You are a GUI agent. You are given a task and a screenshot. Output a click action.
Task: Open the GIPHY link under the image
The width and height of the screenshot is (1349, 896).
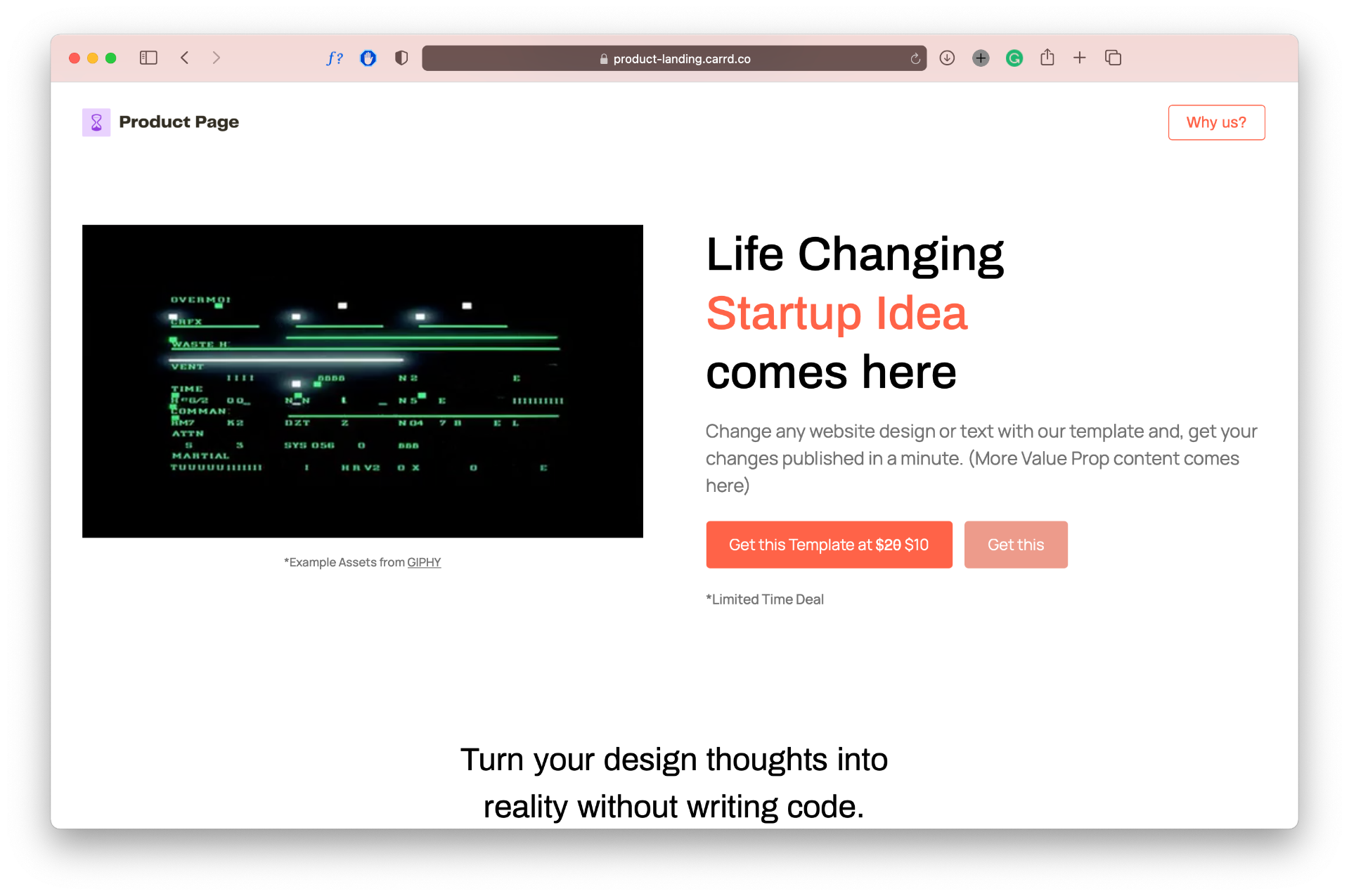tap(424, 562)
